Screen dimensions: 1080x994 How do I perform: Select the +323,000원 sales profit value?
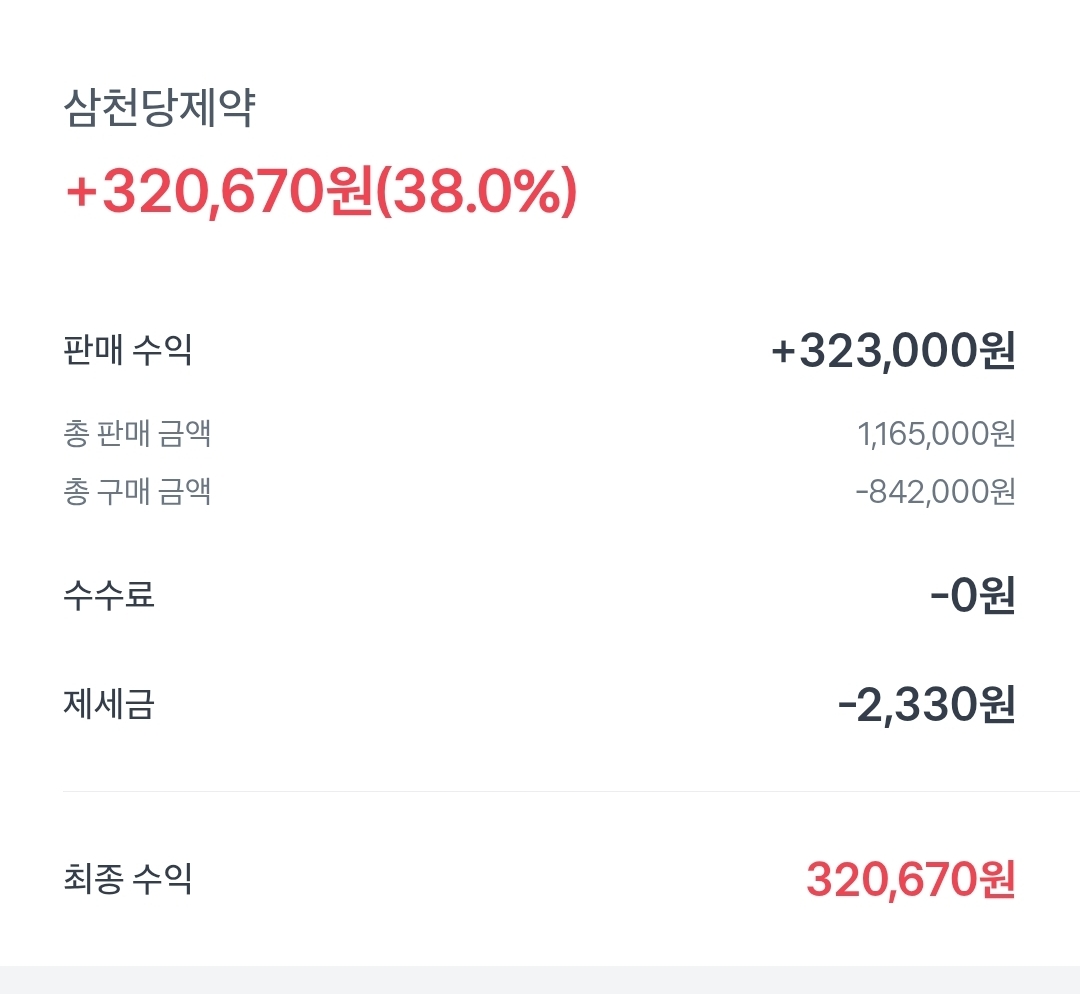pyautogui.click(x=893, y=350)
